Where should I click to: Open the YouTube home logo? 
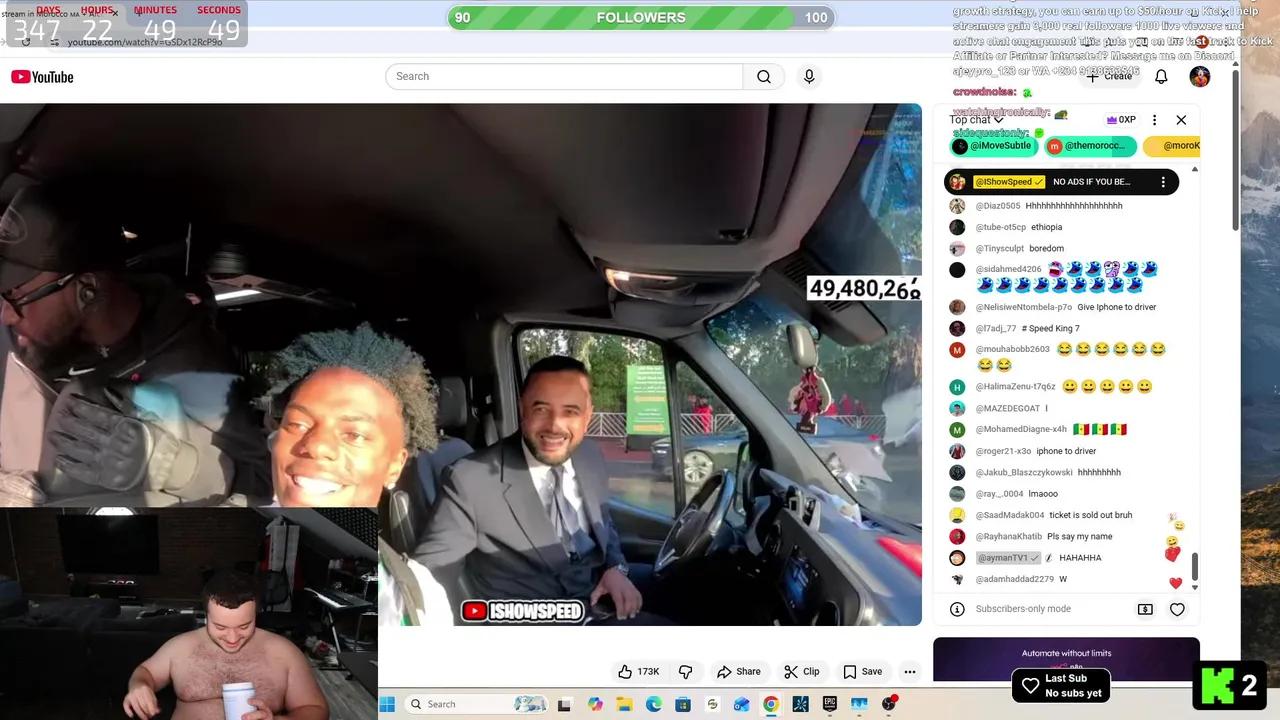coord(42,77)
